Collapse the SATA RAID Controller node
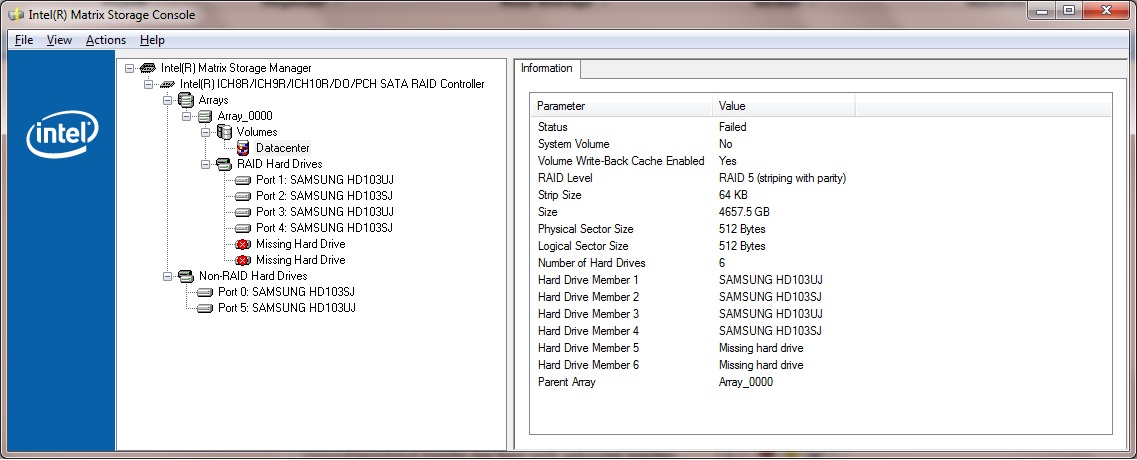The height and width of the screenshot is (460, 1137). click(148, 84)
